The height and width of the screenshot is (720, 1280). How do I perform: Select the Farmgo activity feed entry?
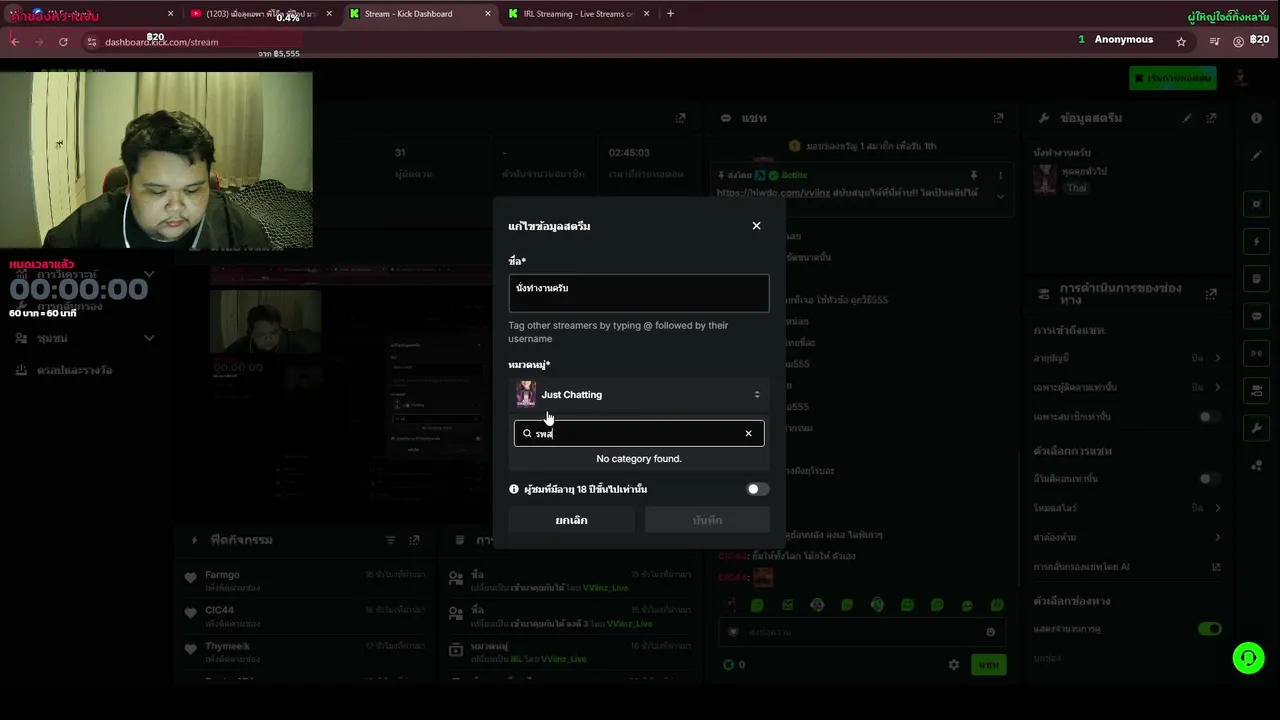[x=305, y=581]
